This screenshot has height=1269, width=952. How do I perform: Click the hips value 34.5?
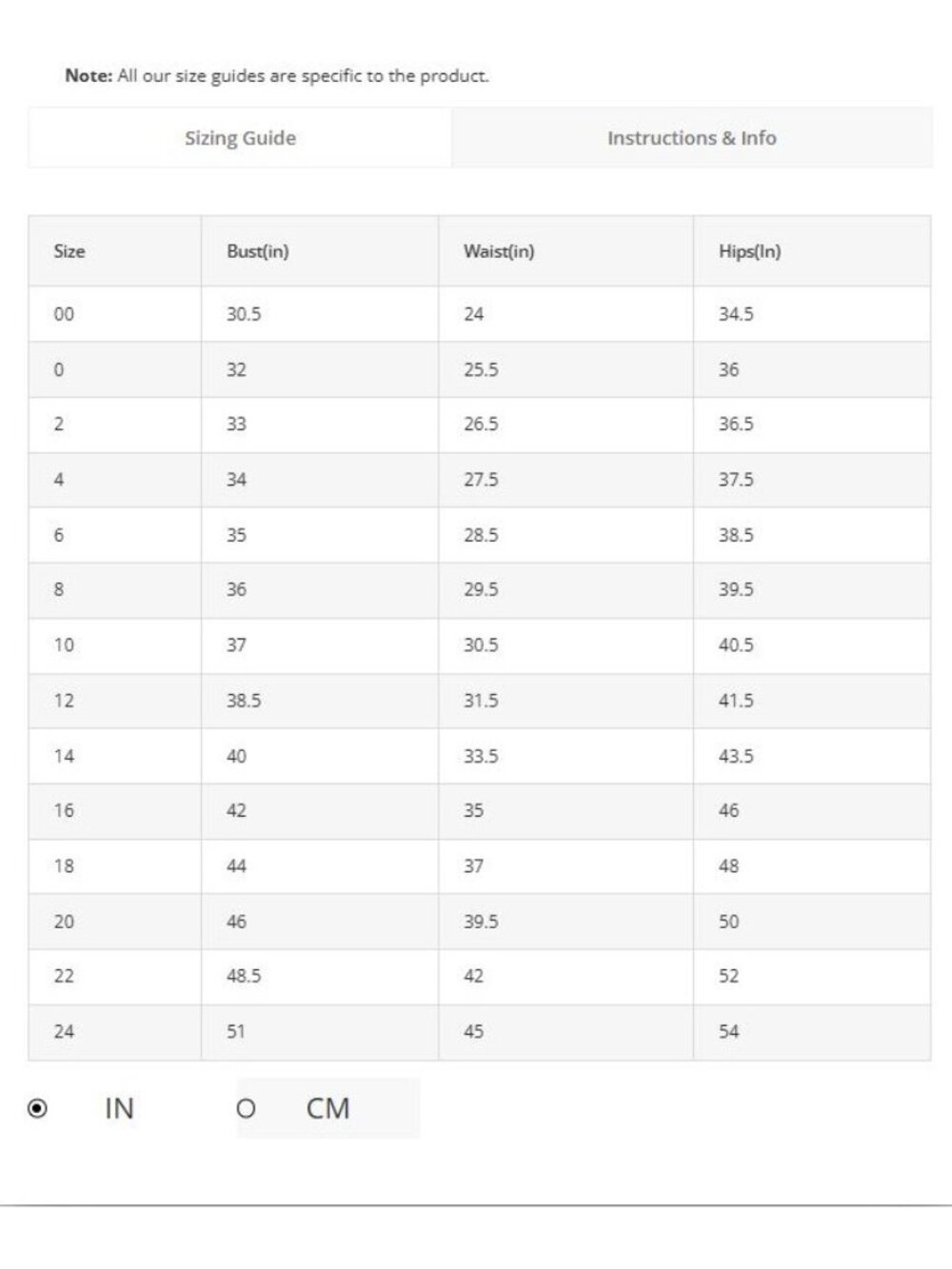(x=736, y=314)
